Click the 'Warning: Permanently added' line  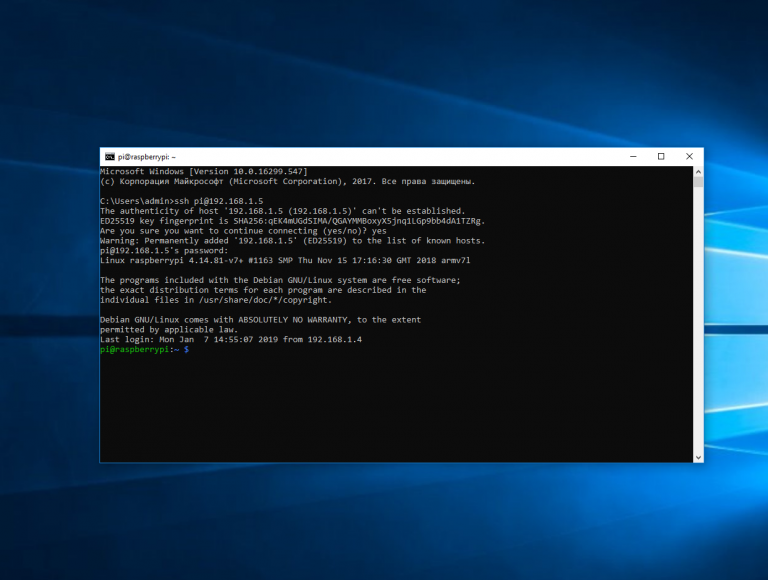coord(292,241)
